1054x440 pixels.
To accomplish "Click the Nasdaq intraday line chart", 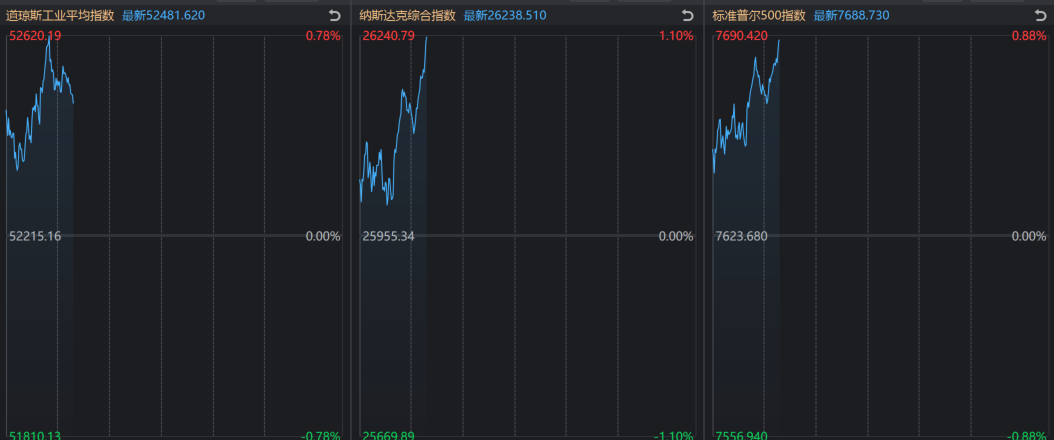I will pos(527,236).
